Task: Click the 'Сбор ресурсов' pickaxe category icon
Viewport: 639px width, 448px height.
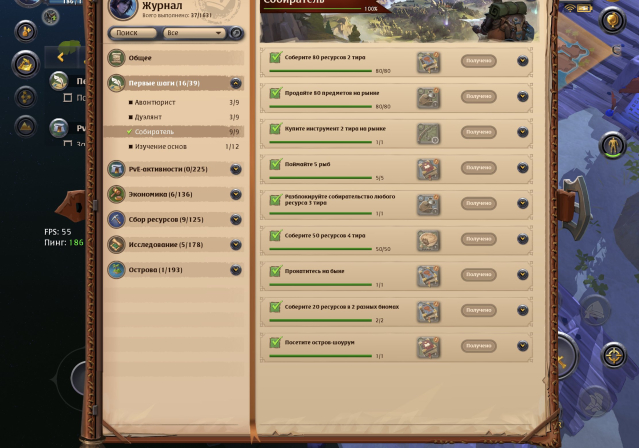Action: pyautogui.click(x=116, y=219)
